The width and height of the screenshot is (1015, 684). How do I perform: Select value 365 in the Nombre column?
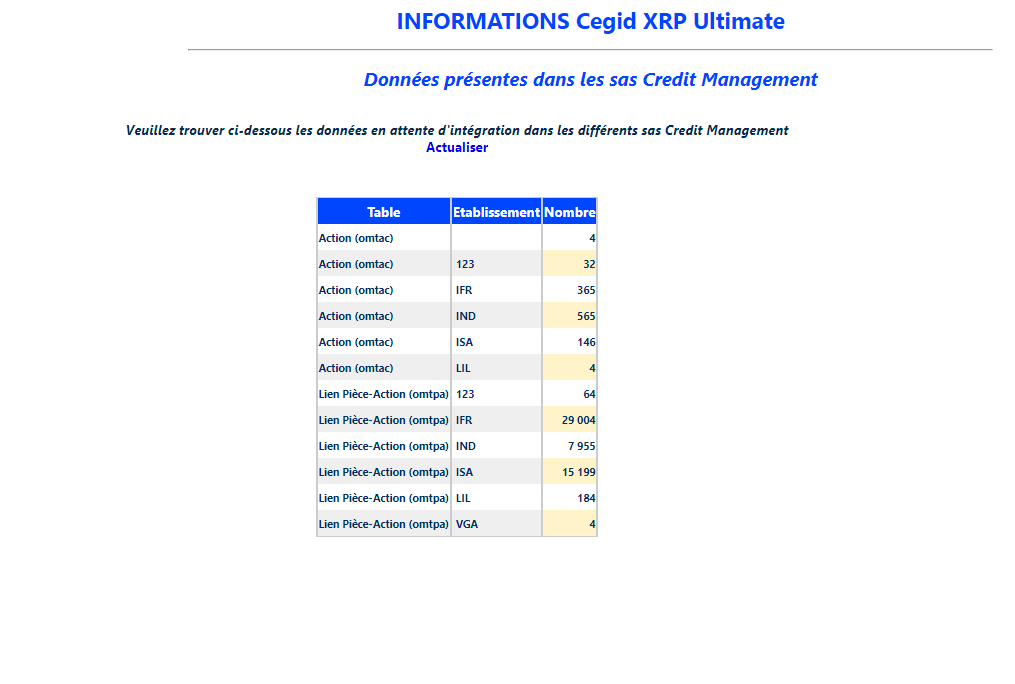[570, 290]
